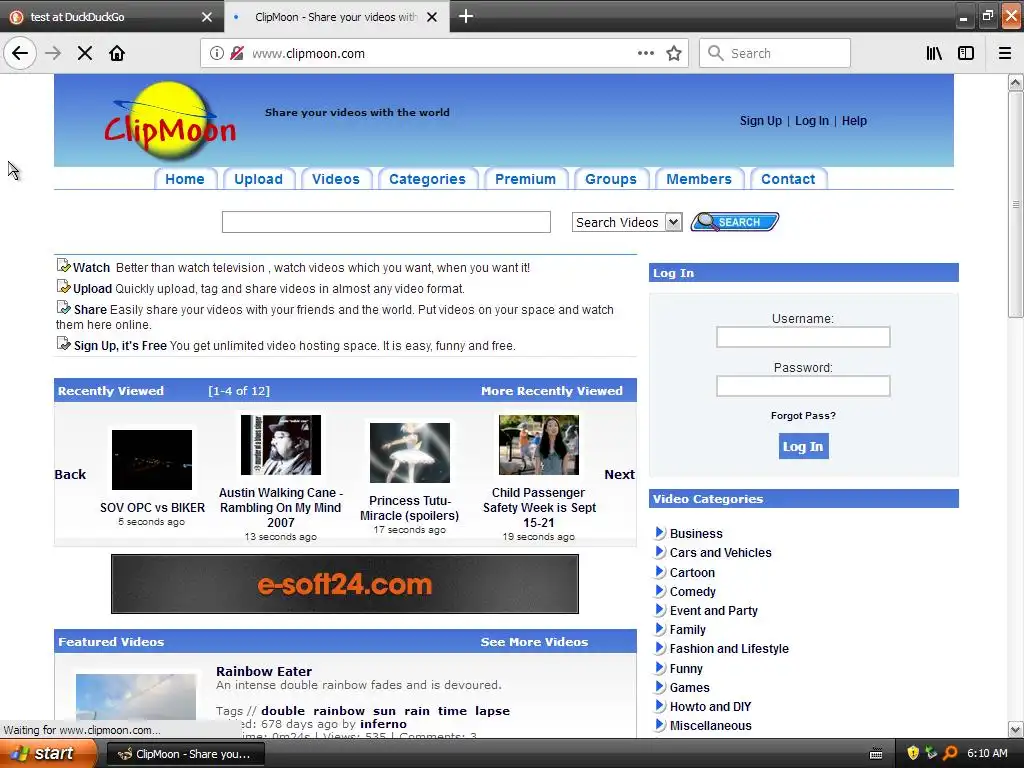Click the tracking protection shield icon
The image size is (1024, 768).
(x=237, y=53)
